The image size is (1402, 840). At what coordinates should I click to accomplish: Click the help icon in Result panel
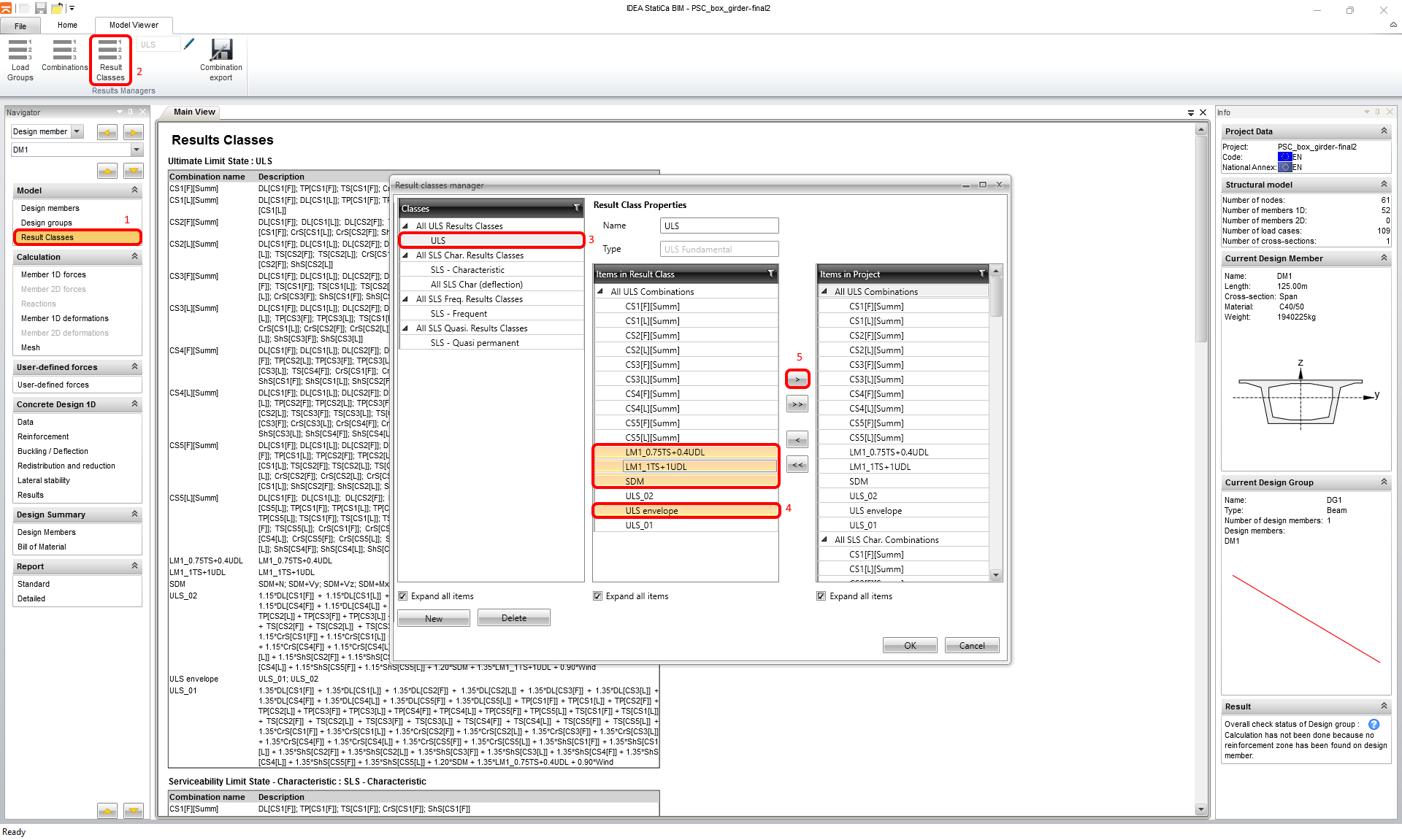pyautogui.click(x=1374, y=725)
